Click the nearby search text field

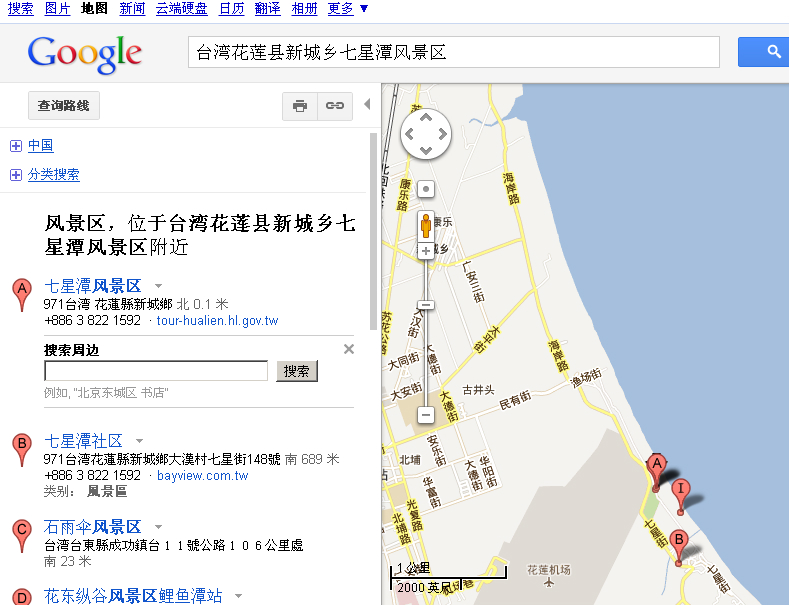click(156, 371)
